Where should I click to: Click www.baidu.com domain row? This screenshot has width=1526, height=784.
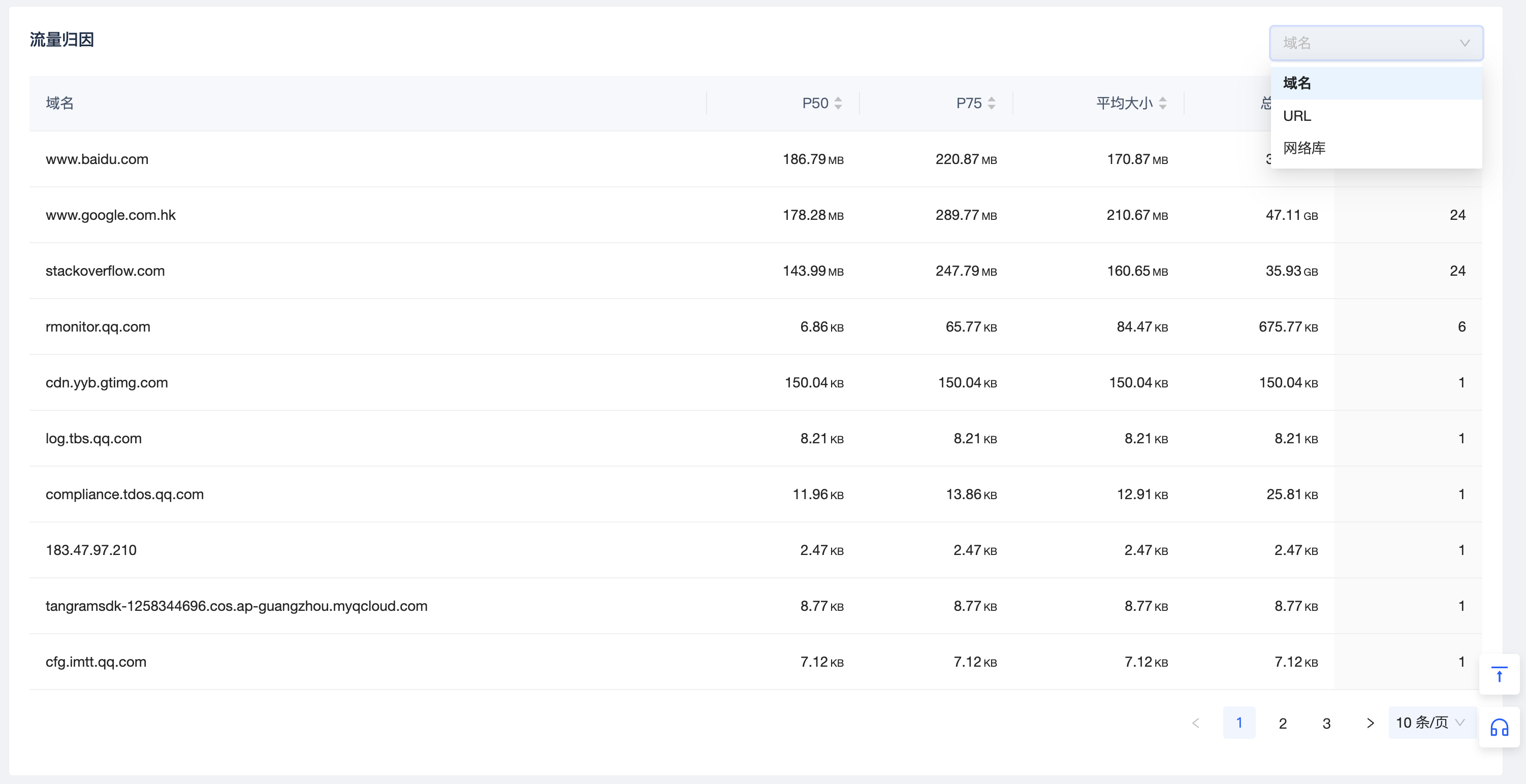97,159
